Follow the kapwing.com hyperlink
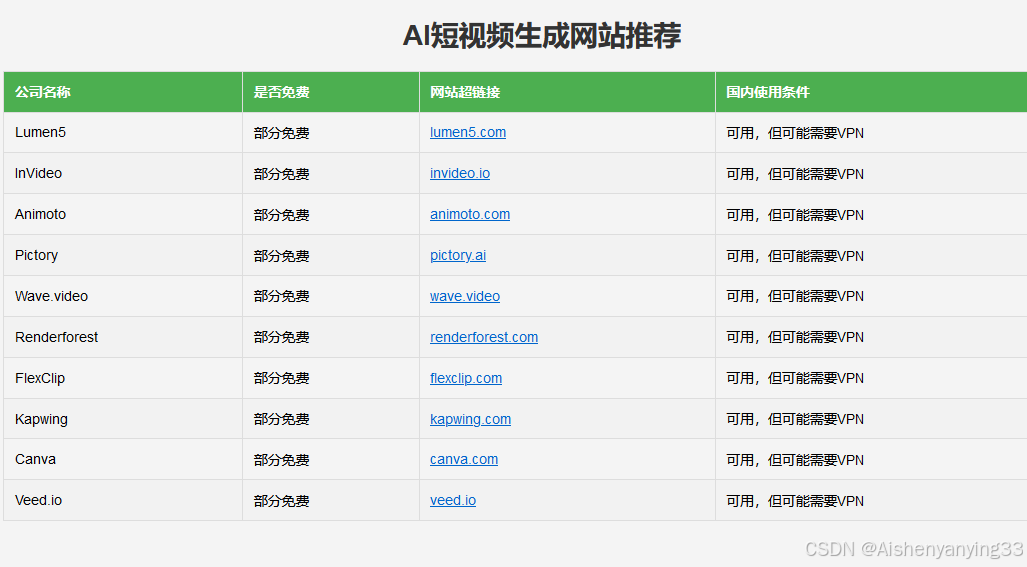 [470, 419]
